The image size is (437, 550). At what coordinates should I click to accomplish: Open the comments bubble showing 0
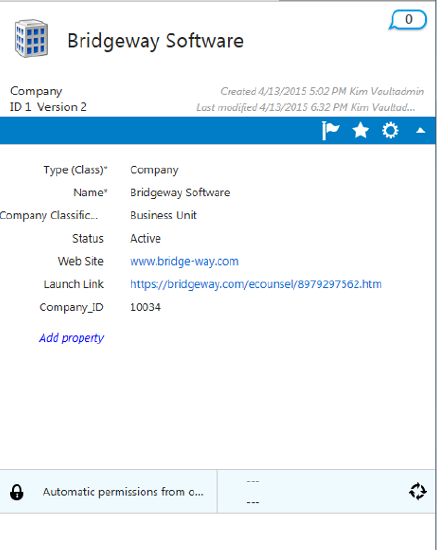(408, 20)
